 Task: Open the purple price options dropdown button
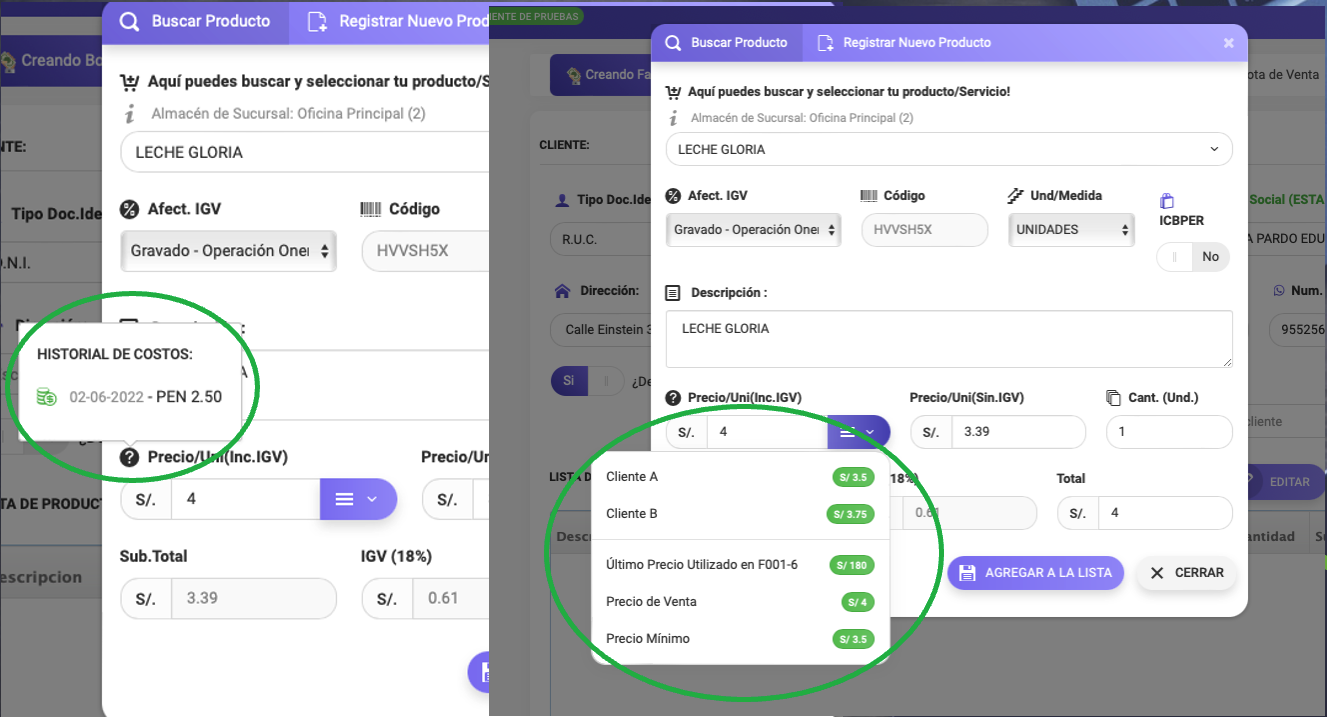point(858,431)
